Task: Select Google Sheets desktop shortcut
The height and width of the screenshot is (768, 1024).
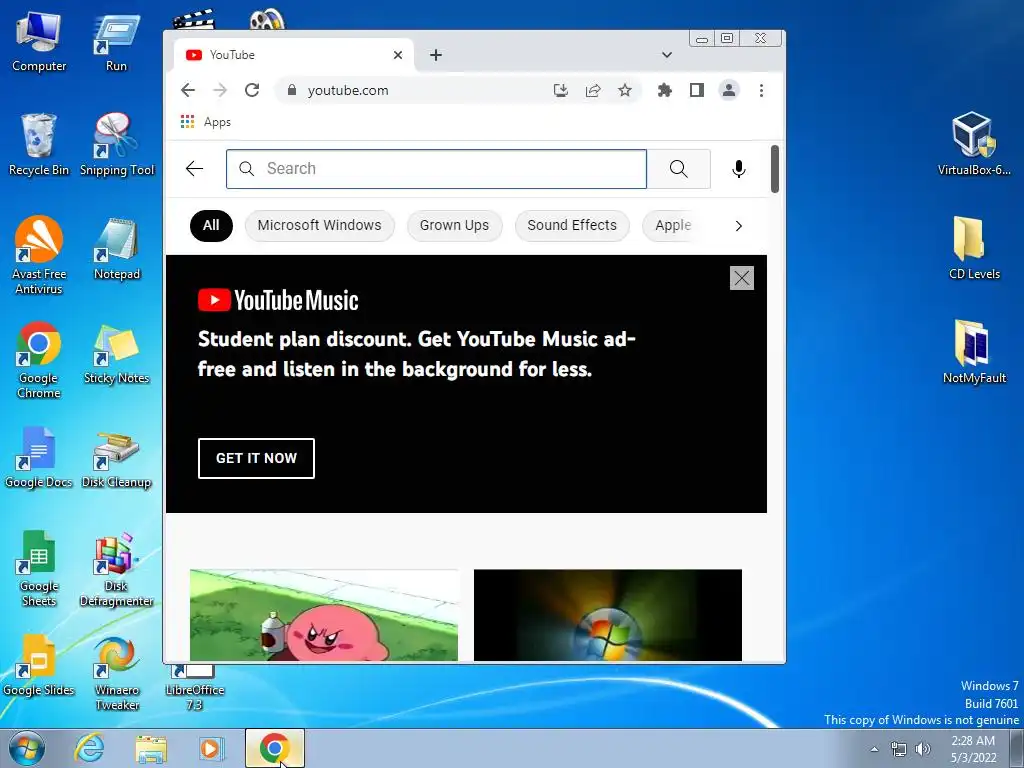Action: pos(39,568)
